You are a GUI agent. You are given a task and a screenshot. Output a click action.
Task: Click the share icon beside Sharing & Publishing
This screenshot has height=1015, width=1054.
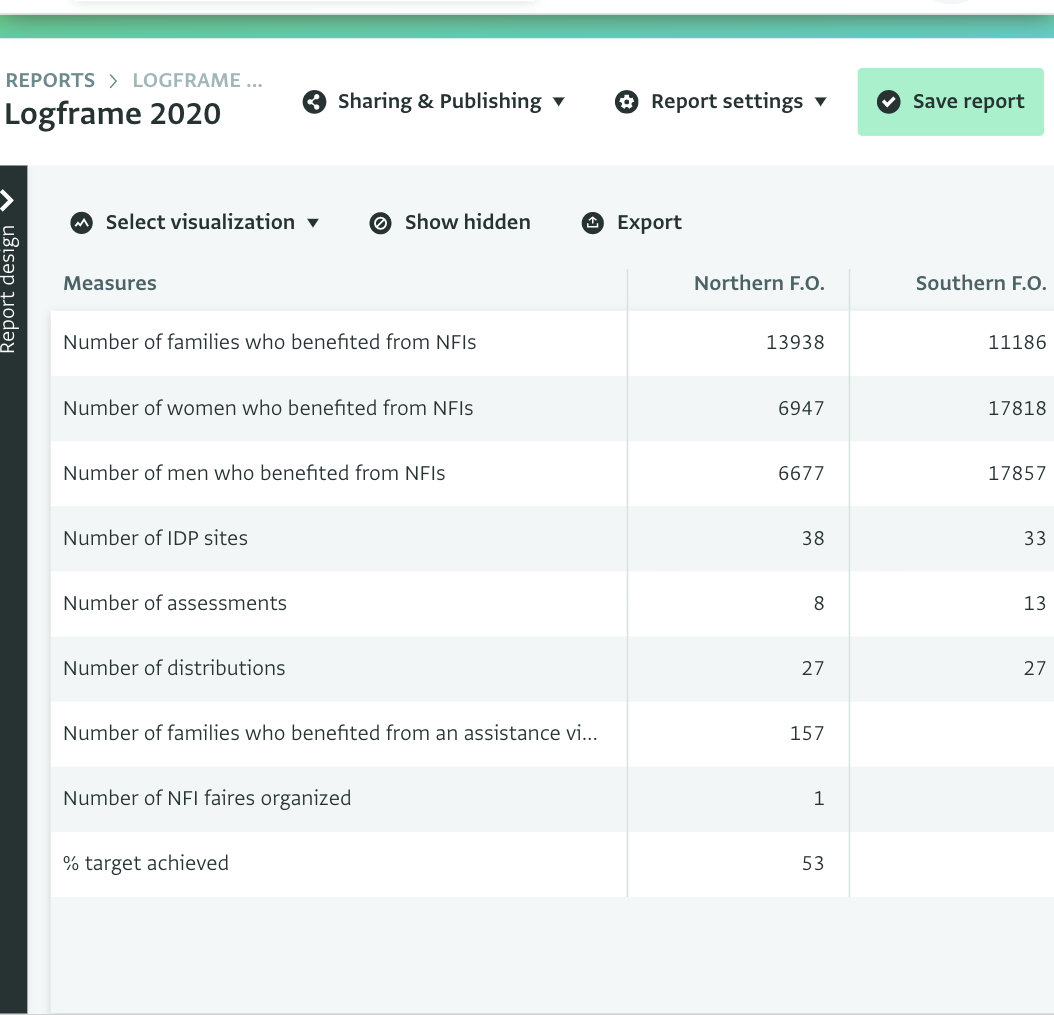click(314, 102)
